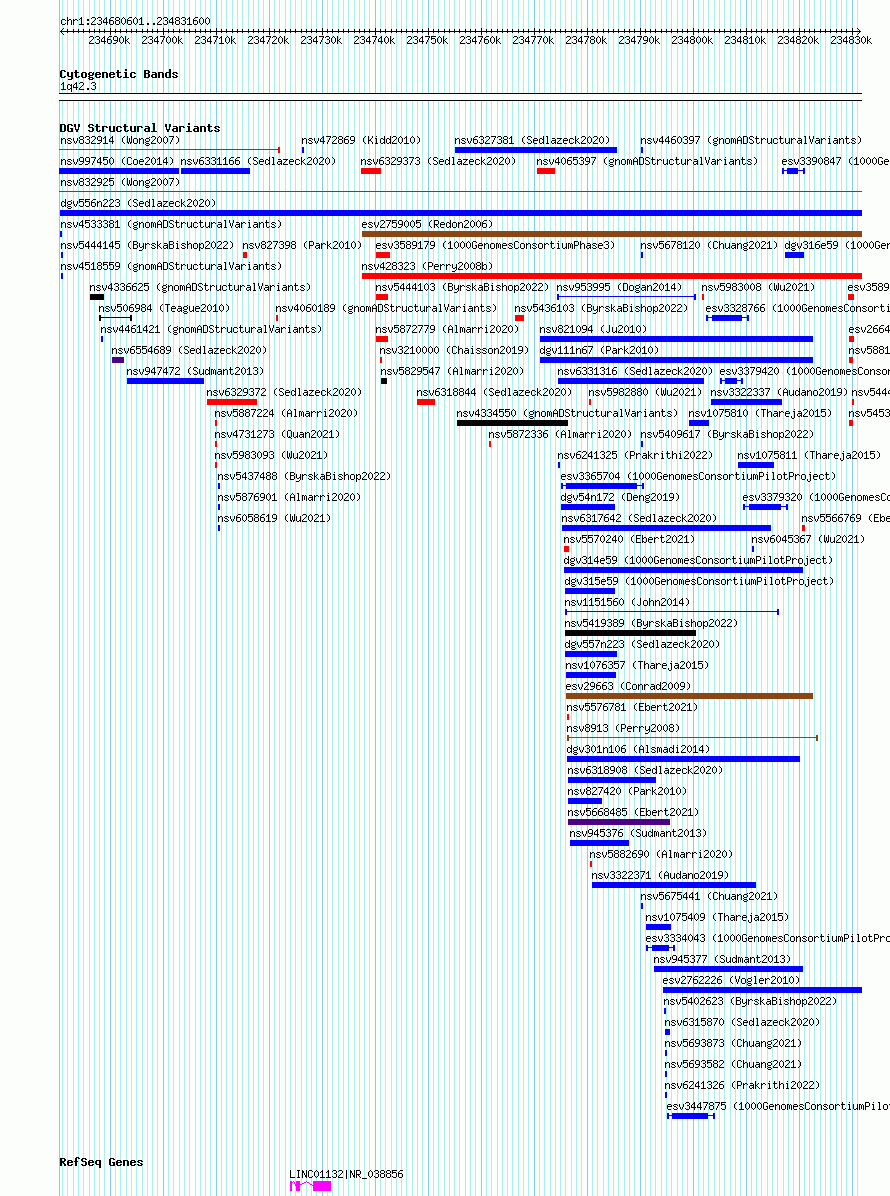Click the nsv6317642 (Sedlazeck2020) label

click(x=639, y=518)
